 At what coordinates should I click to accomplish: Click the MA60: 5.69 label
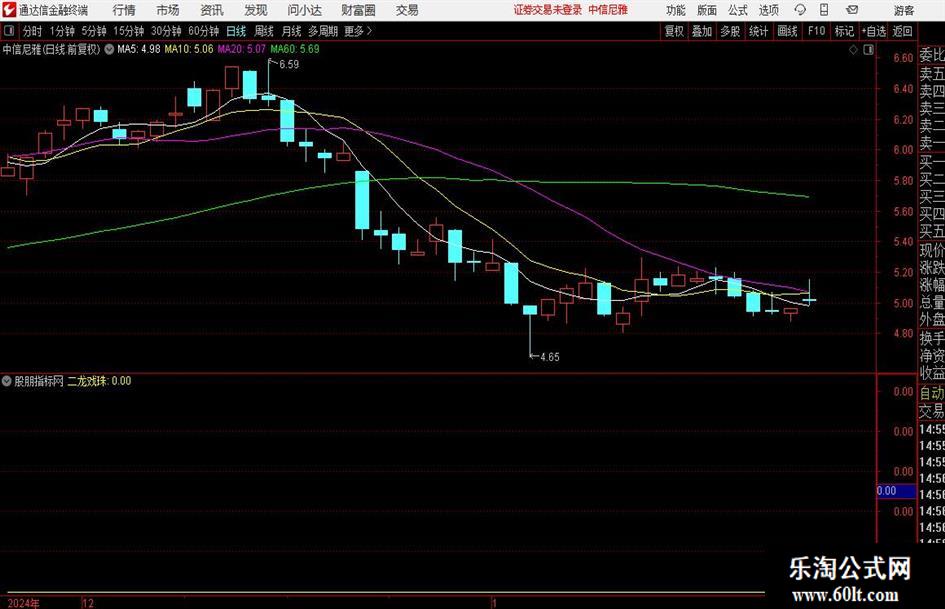[295, 49]
